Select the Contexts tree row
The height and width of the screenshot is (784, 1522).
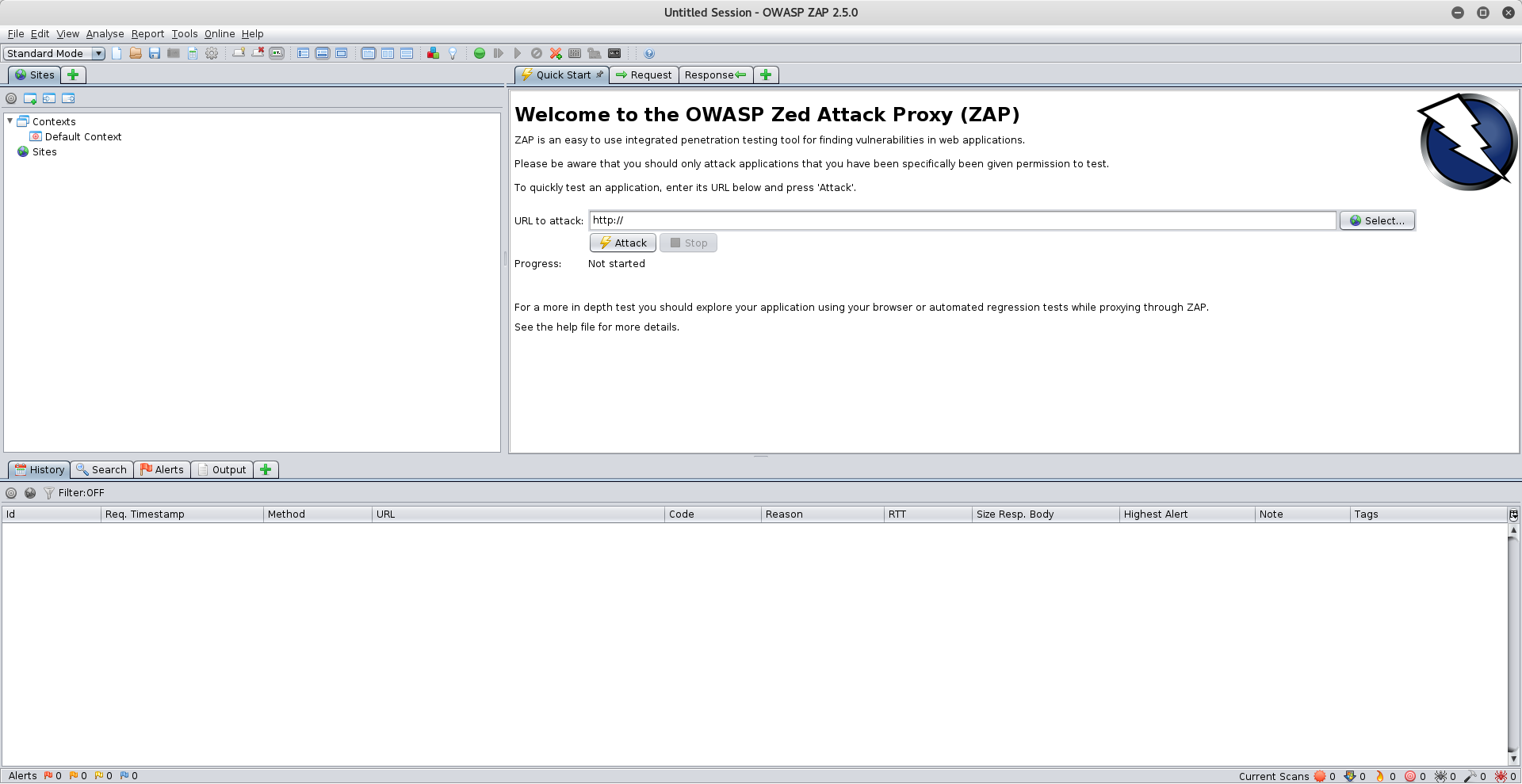(x=46, y=121)
